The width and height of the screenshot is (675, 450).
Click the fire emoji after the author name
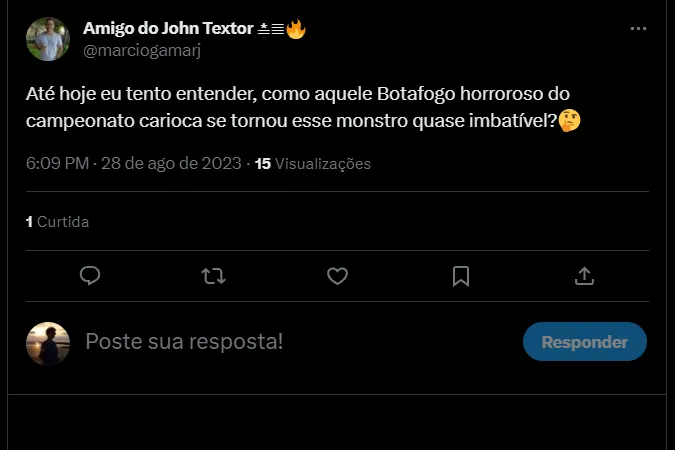pyautogui.click(x=295, y=29)
